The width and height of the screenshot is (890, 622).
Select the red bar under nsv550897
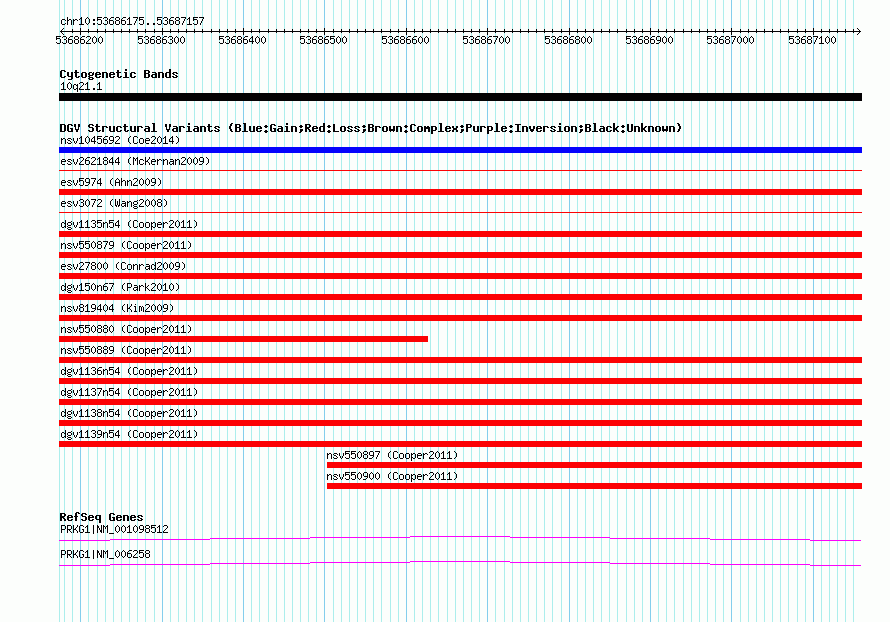(x=594, y=465)
